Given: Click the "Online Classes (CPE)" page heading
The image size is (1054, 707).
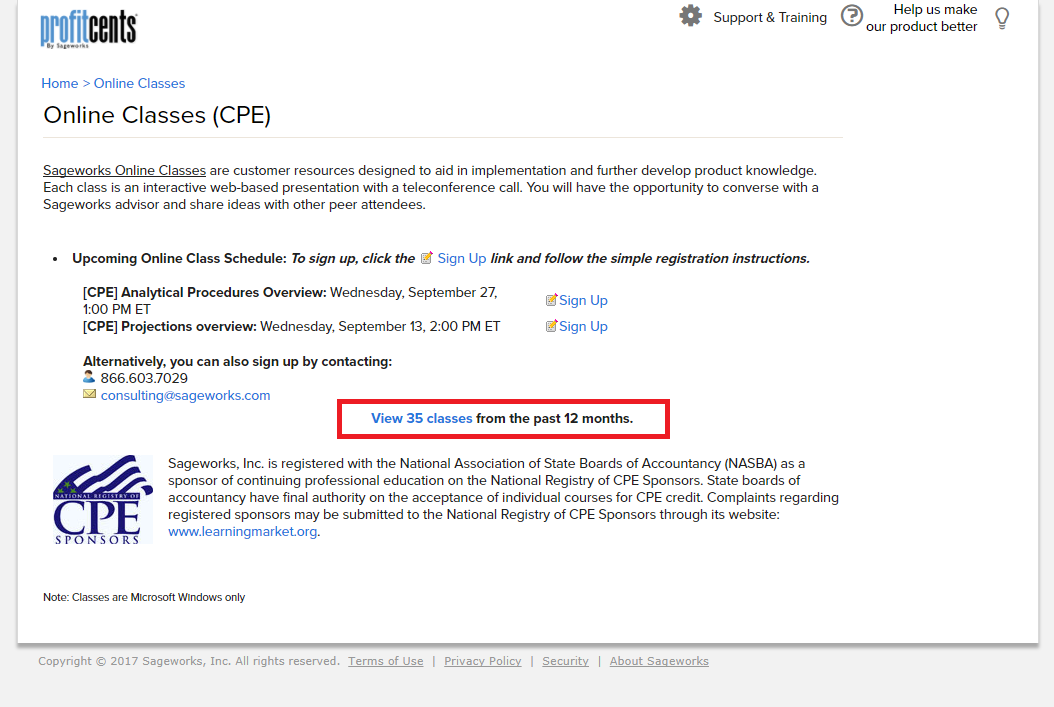Looking at the screenshot, I should pyautogui.click(x=157, y=116).
